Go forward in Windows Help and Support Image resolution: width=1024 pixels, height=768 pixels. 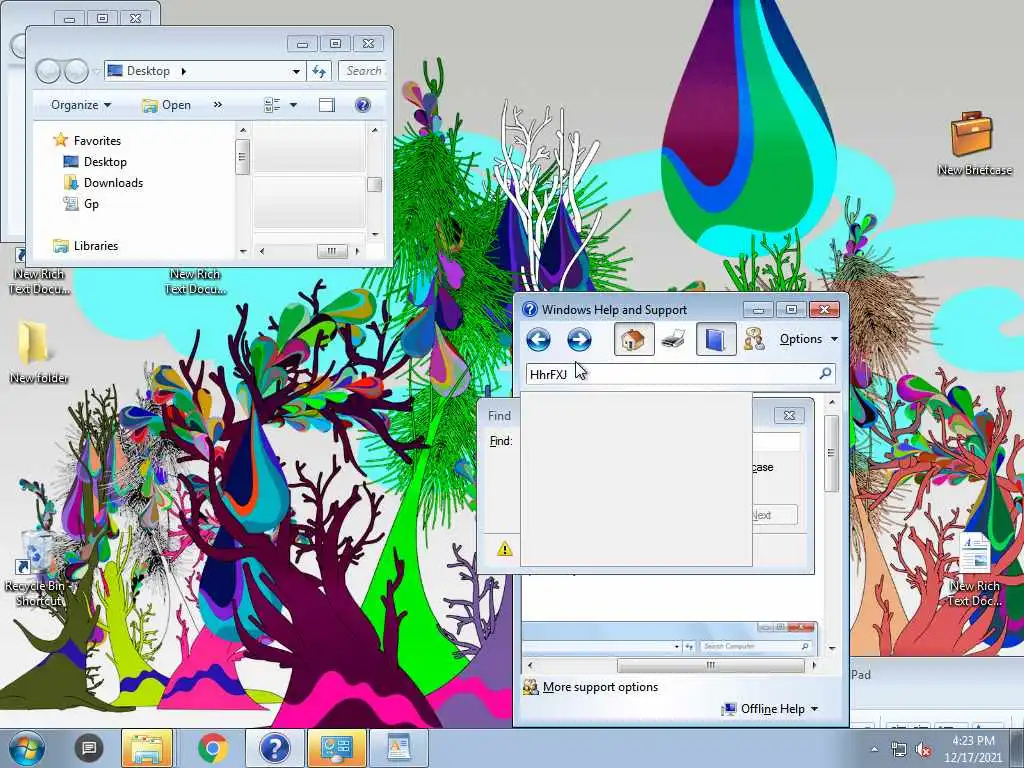tap(579, 340)
